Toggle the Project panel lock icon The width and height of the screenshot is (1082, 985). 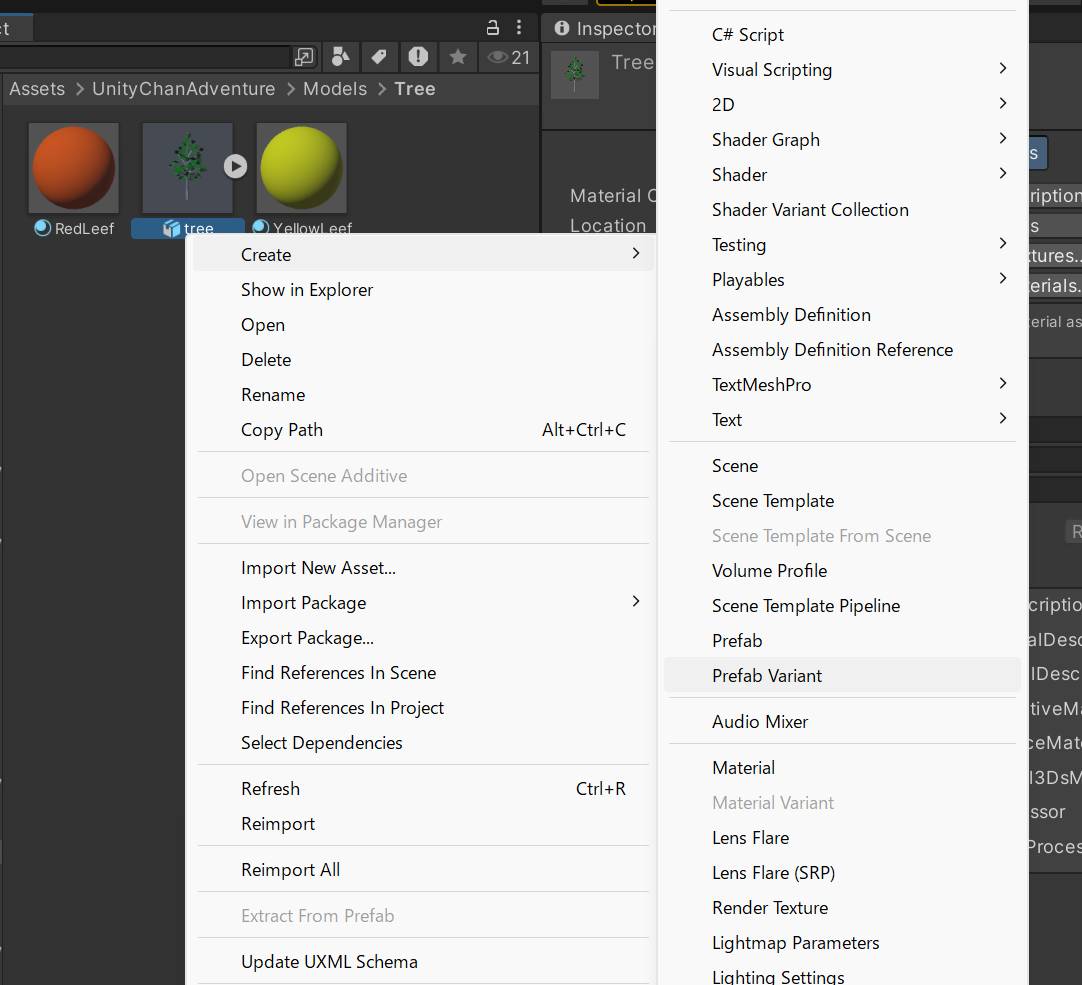[x=492, y=27]
